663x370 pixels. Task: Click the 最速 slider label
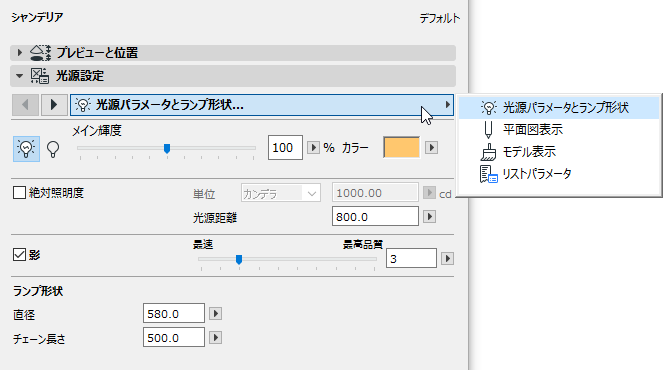203,244
